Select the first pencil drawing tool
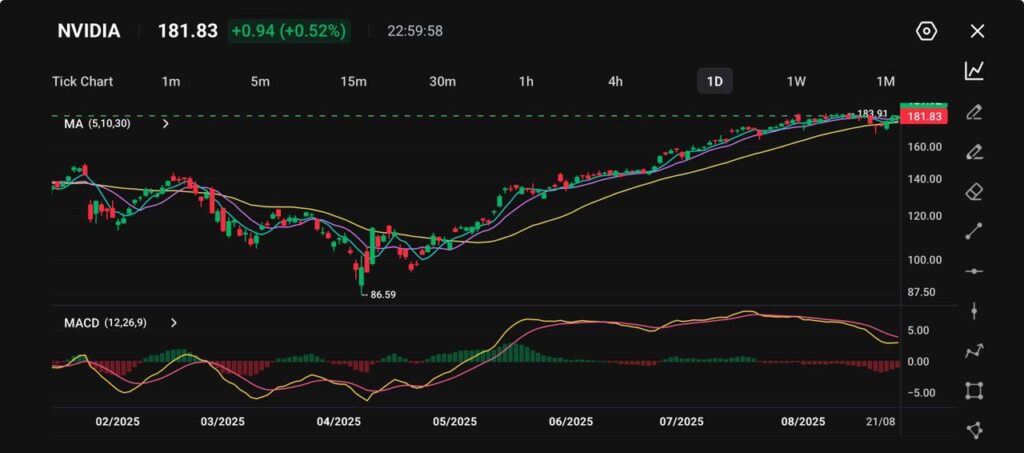This screenshot has width=1024, height=453. click(x=974, y=112)
